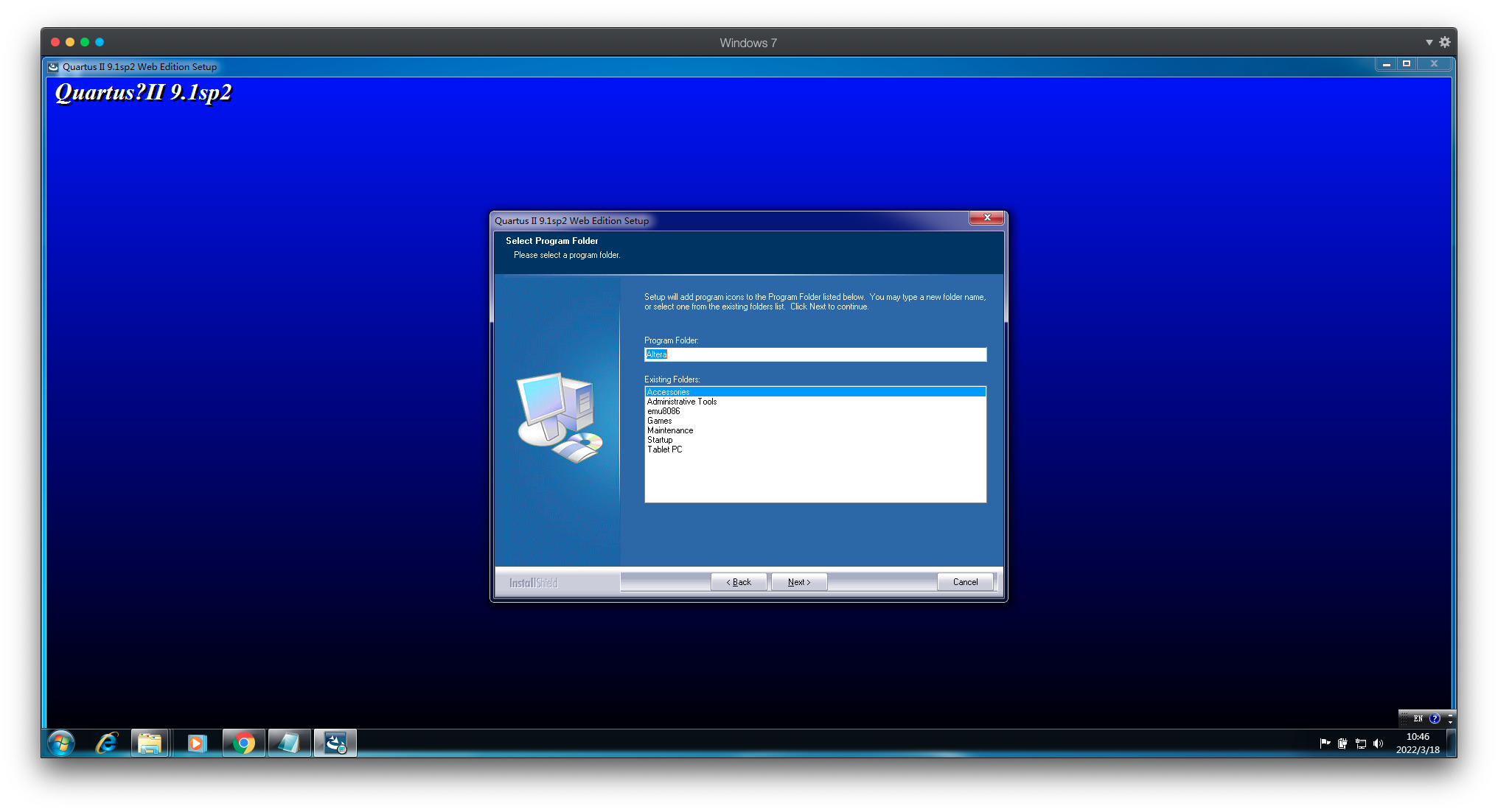Open the volume speaker tray icon
The image size is (1498, 812).
coord(1378,743)
